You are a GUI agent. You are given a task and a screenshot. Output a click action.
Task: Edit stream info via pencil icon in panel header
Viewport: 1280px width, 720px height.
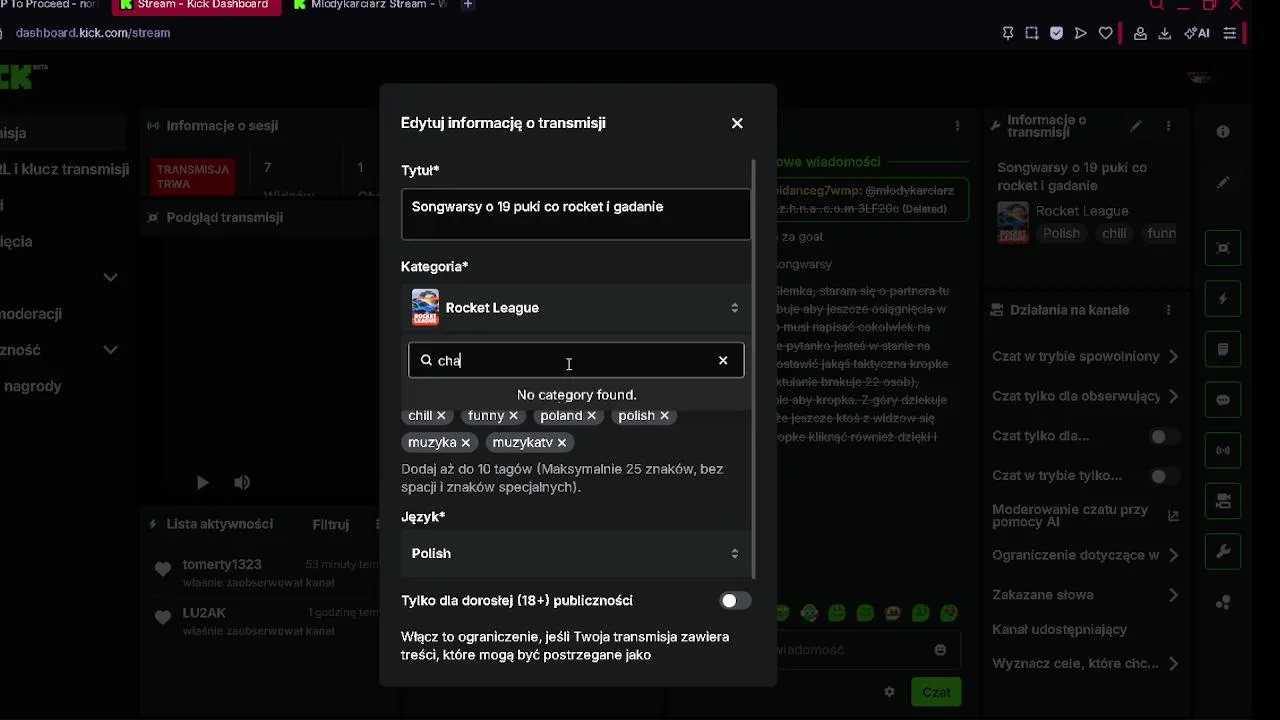[1136, 126]
